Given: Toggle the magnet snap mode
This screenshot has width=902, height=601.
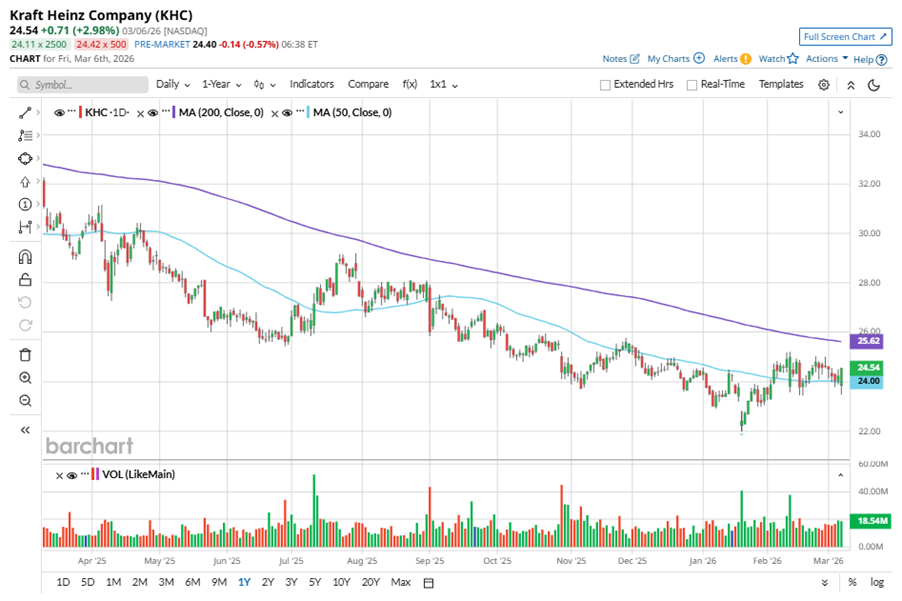Looking at the screenshot, I should (25, 257).
